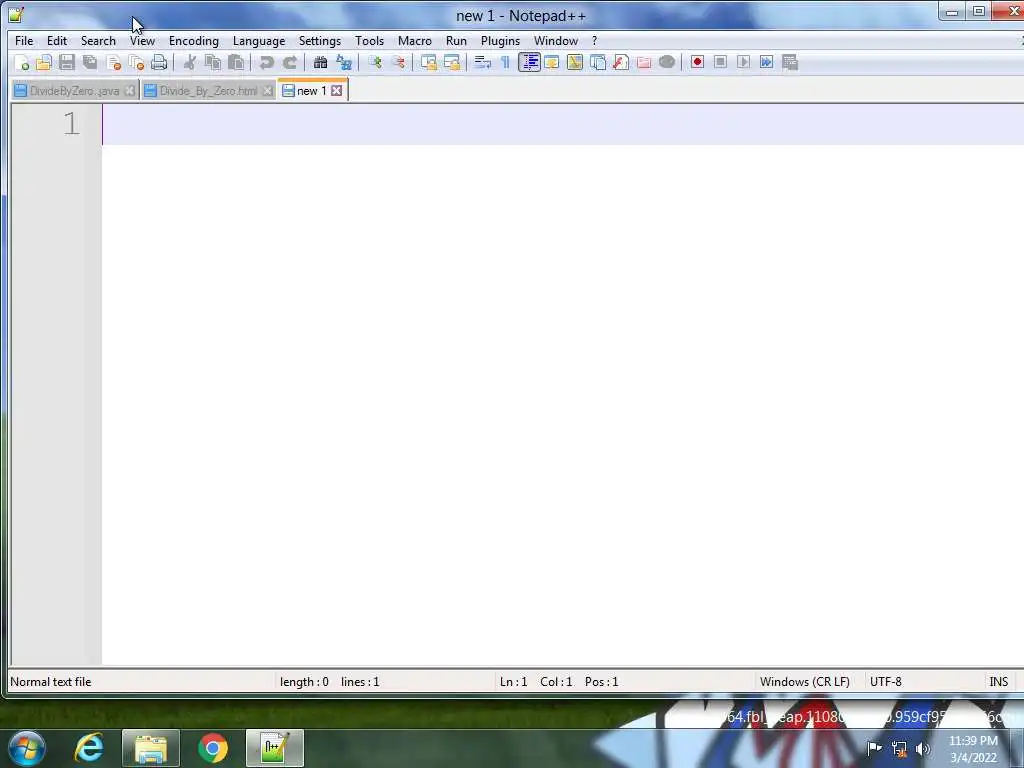Click the Undo arrow icon
Viewport: 1024px width, 768px height.
click(266, 63)
